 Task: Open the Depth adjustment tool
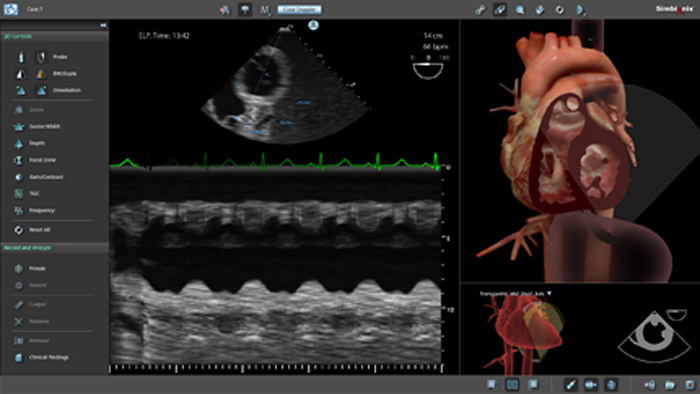click(19, 144)
